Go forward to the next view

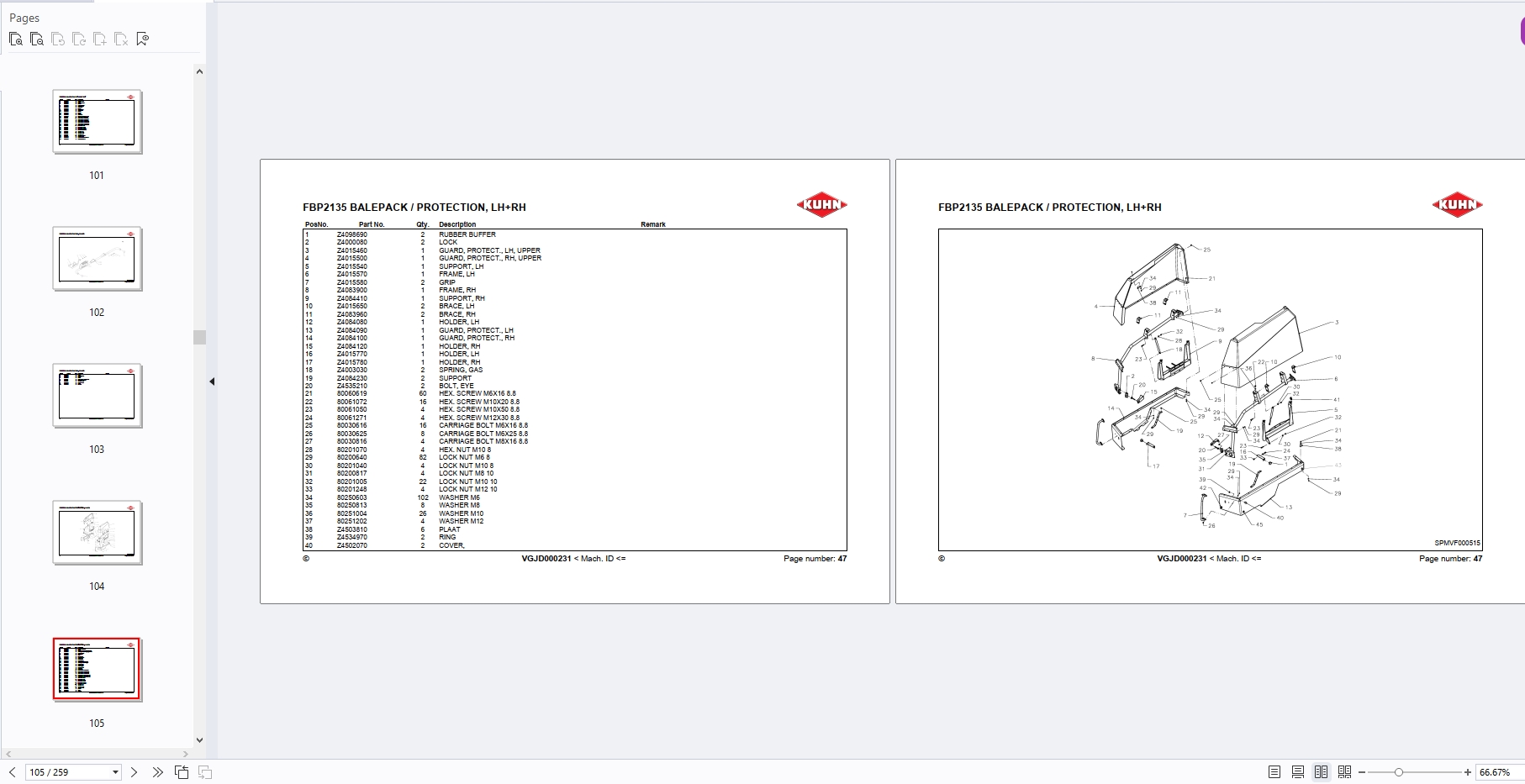205,772
